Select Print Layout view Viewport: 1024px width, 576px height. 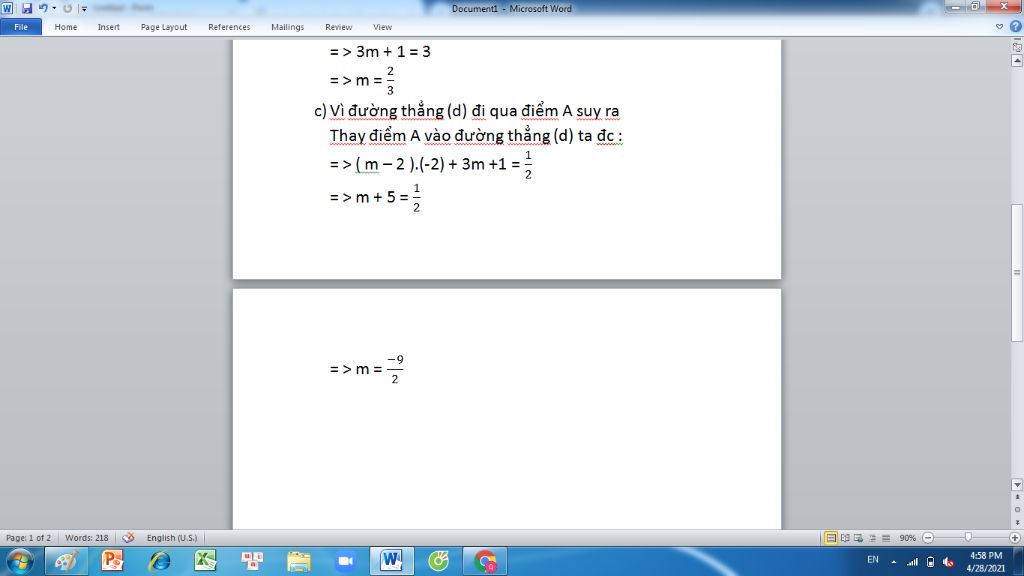[831, 538]
